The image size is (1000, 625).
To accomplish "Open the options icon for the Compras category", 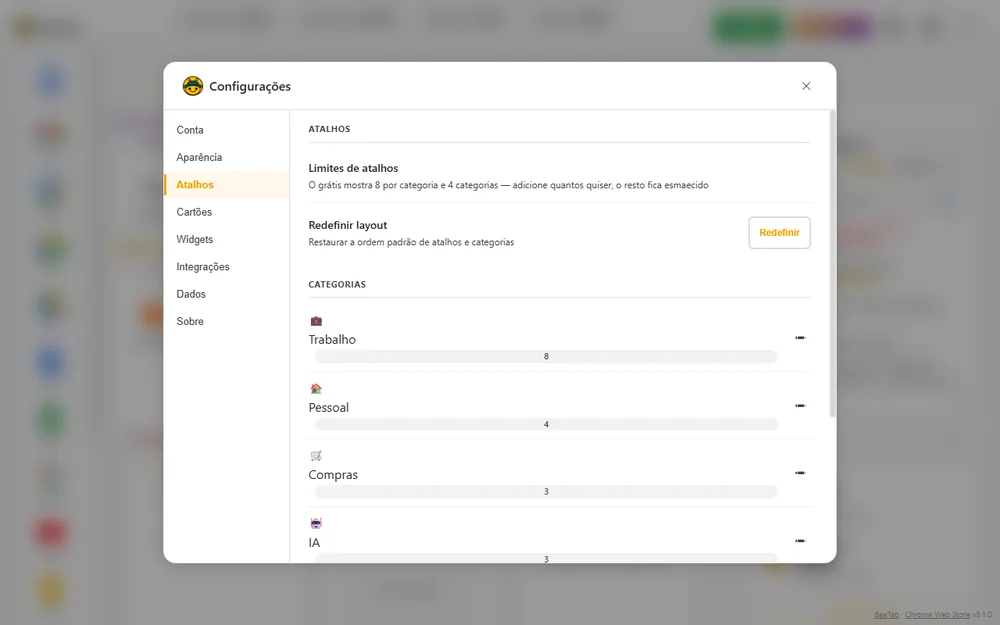I will coord(800,473).
